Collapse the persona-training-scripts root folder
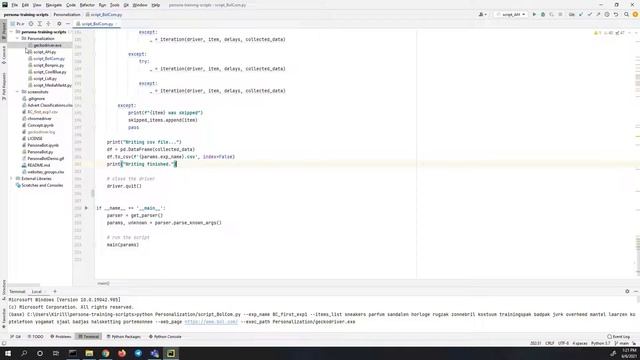This screenshot has width=640, height=360. click(11, 31)
